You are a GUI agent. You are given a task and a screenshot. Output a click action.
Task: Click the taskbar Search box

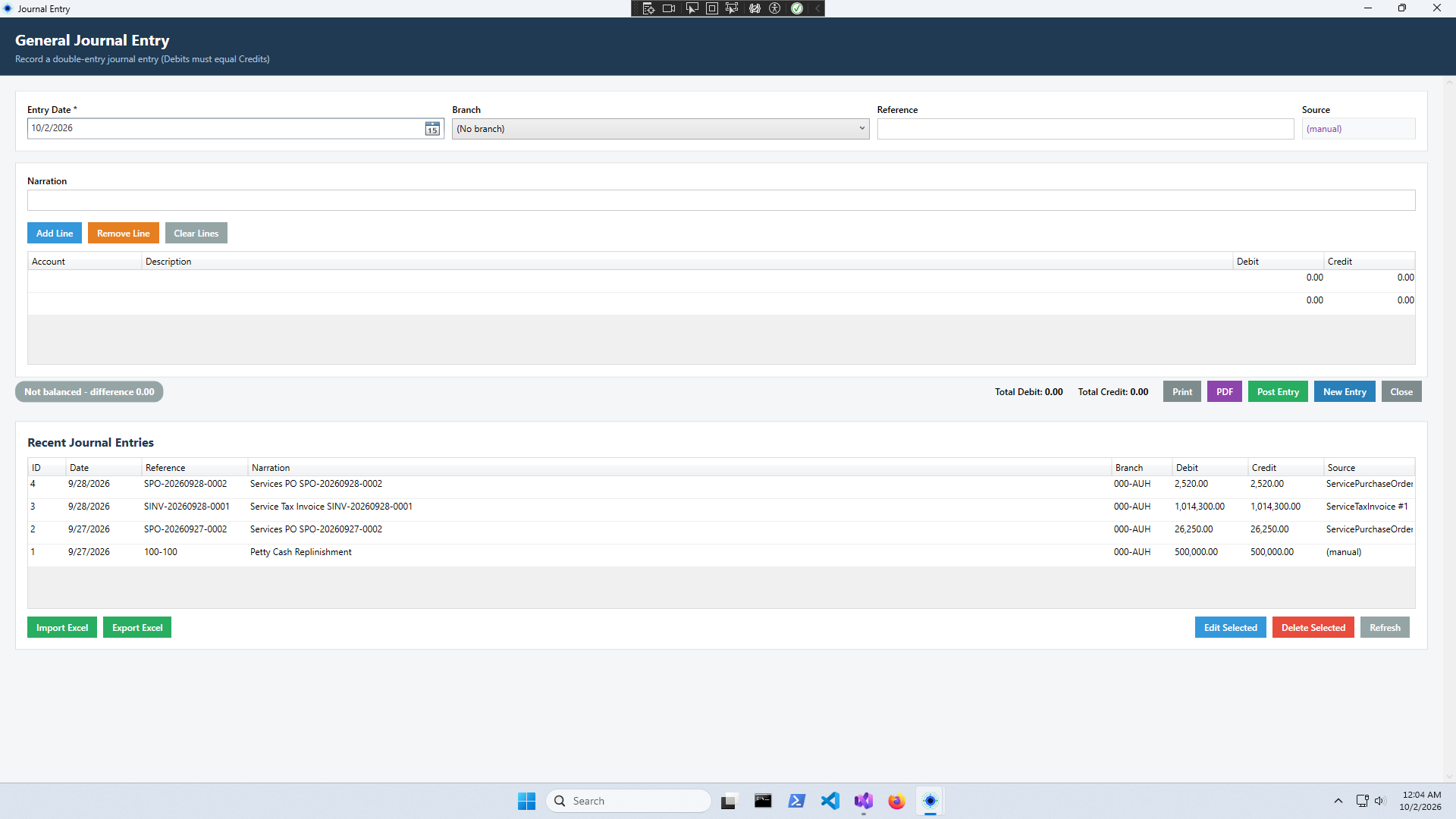pos(628,801)
